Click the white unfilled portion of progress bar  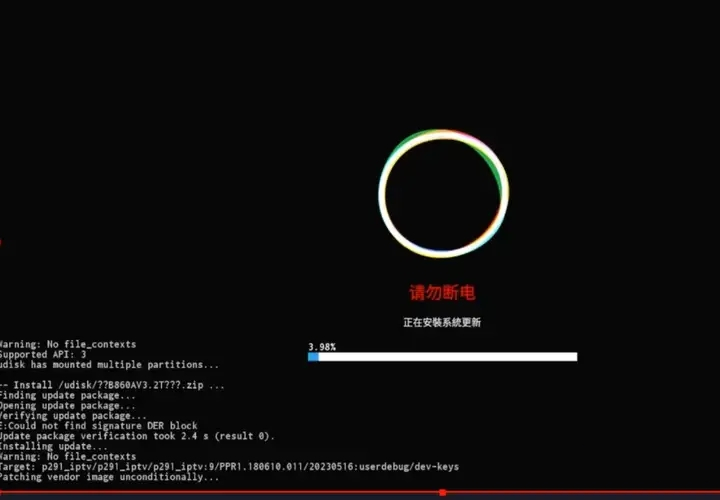tap(448, 356)
